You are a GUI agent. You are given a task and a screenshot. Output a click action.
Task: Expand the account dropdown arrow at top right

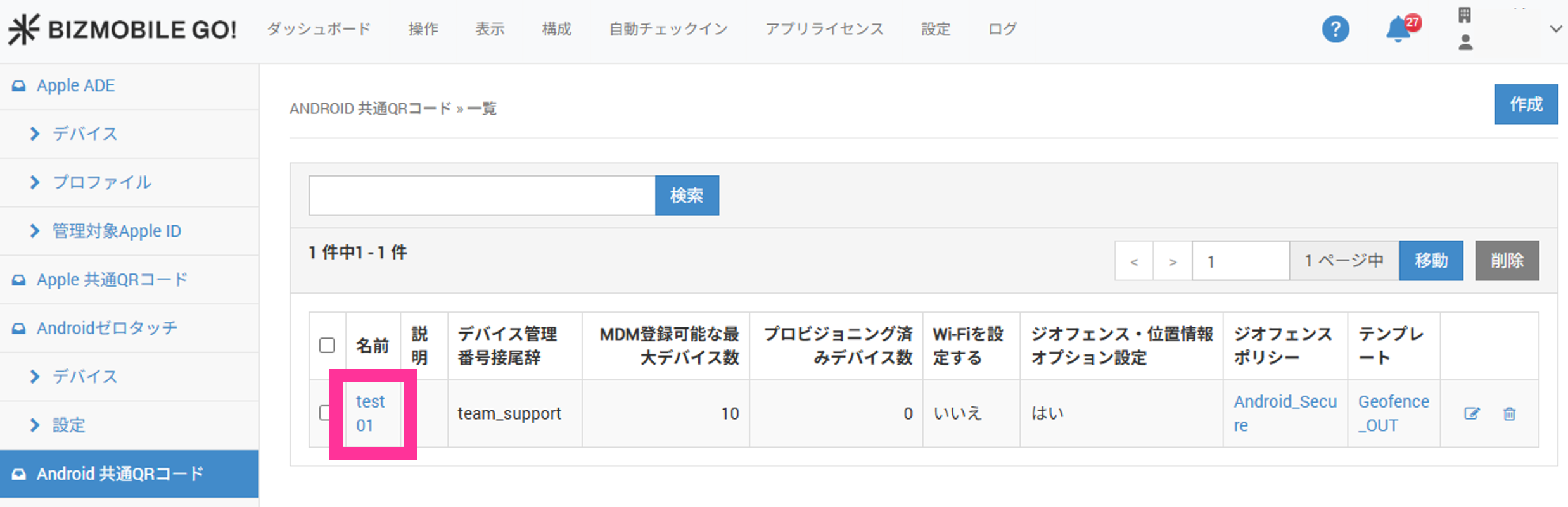pos(1555,29)
